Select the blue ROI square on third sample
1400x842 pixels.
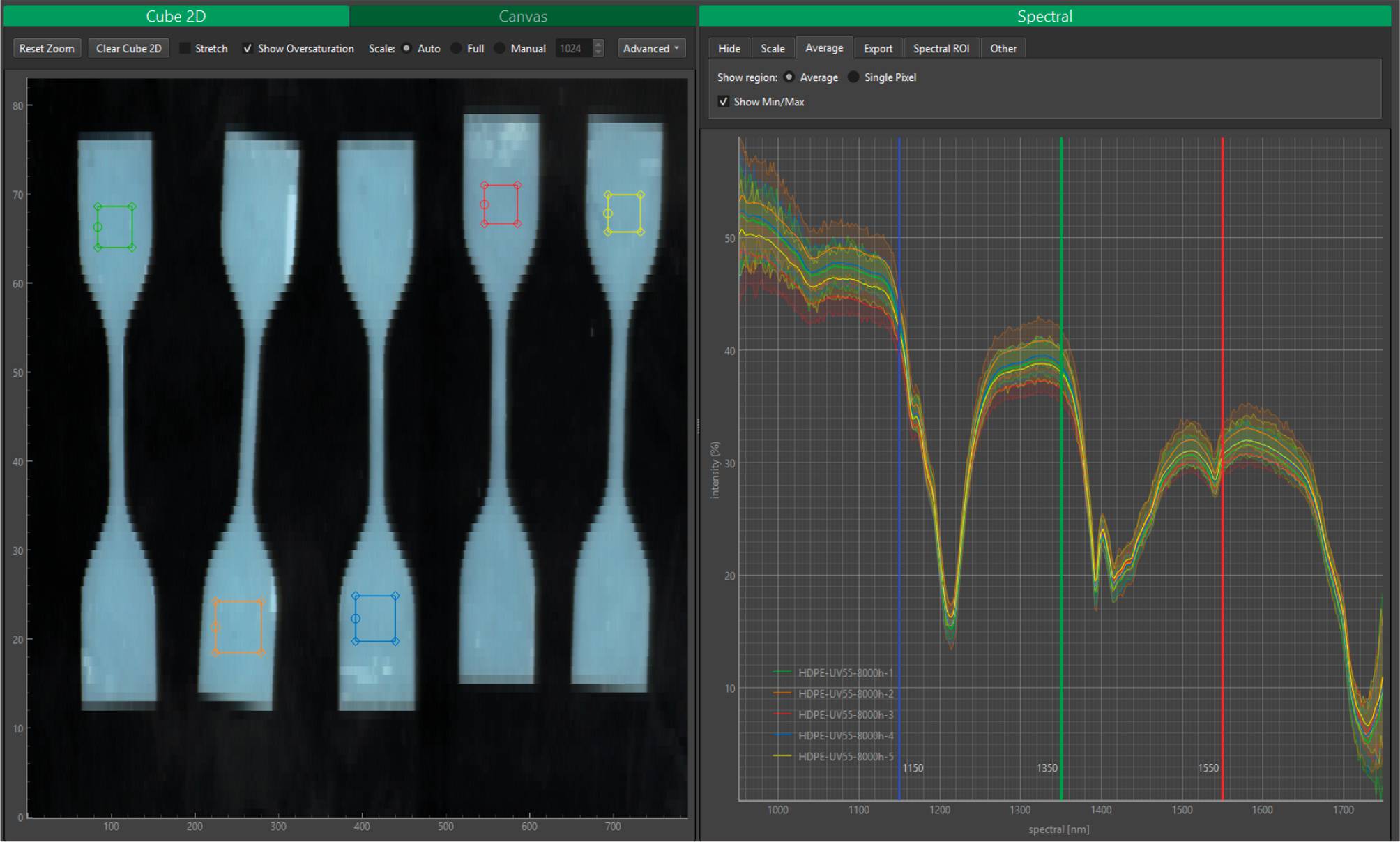click(x=375, y=618)
